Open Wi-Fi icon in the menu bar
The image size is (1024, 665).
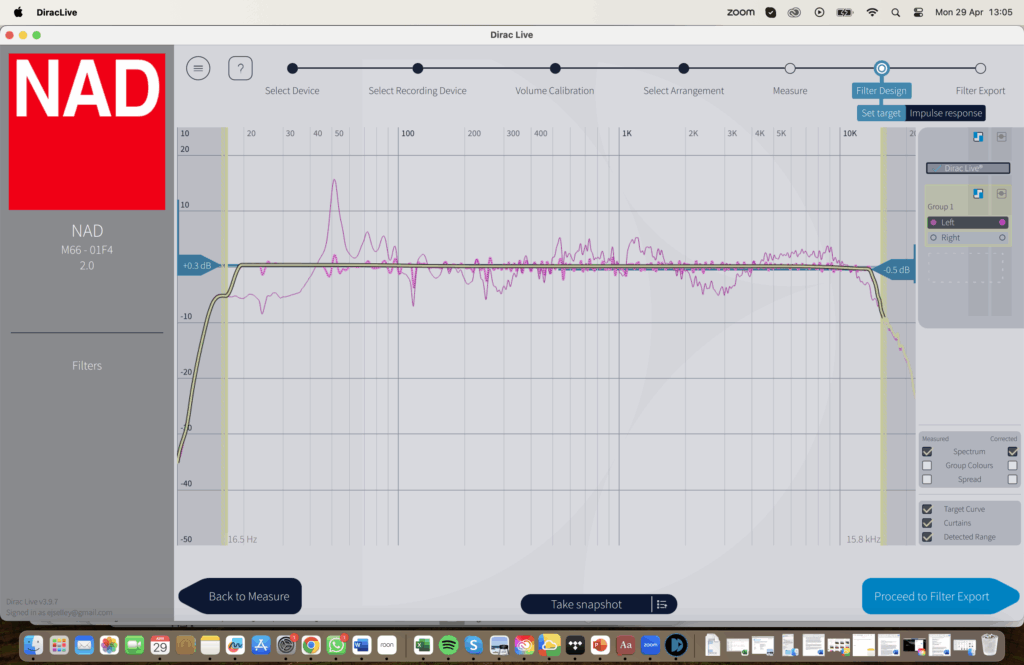tap(872, 12)
